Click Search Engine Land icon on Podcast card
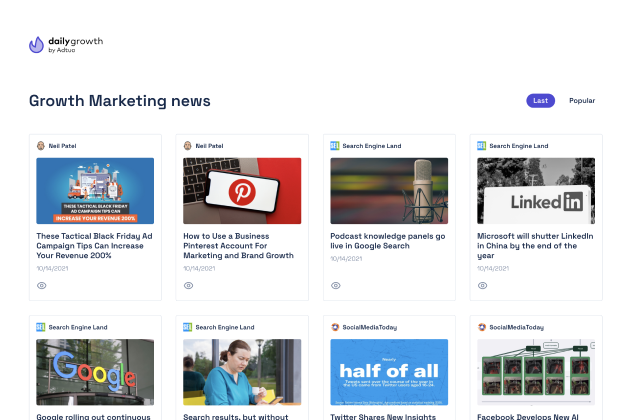This screenshot has height=420, width=630. click(x=335, y=145)
